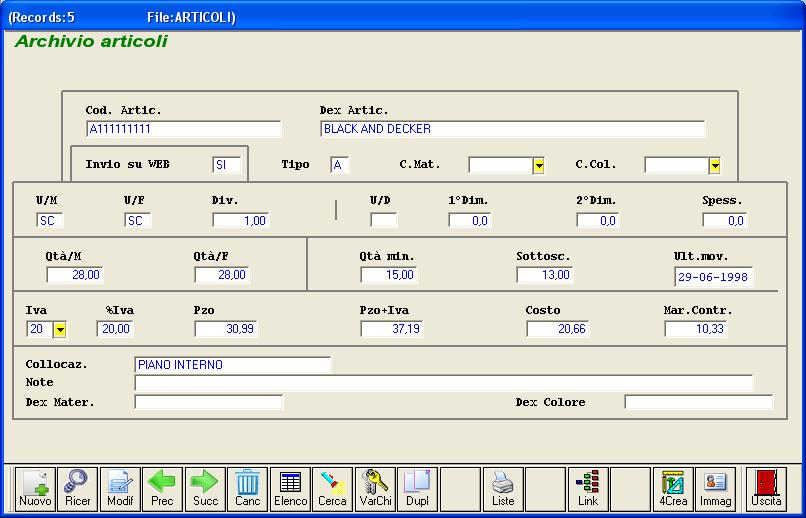
Task: Click the %Iva field 20,00
Action: pos(115,329)
